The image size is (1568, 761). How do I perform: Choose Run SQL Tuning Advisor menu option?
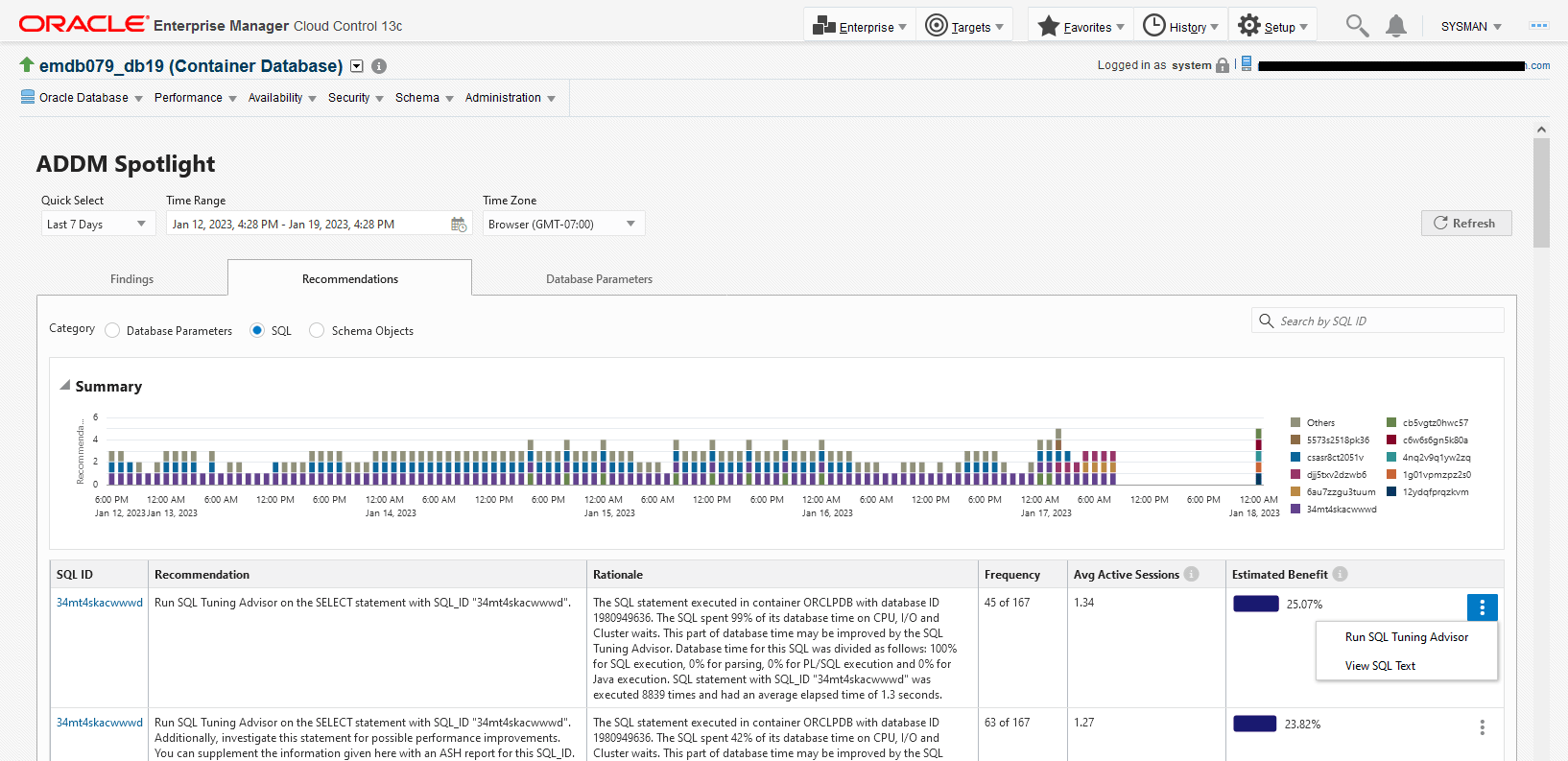click(x=1406, y=637)
